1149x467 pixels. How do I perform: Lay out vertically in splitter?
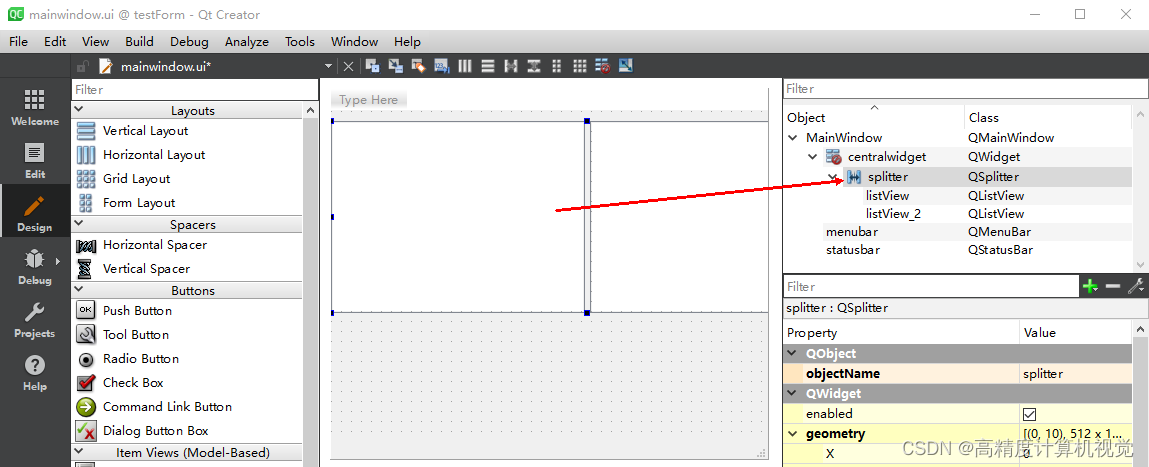point(534,66)
